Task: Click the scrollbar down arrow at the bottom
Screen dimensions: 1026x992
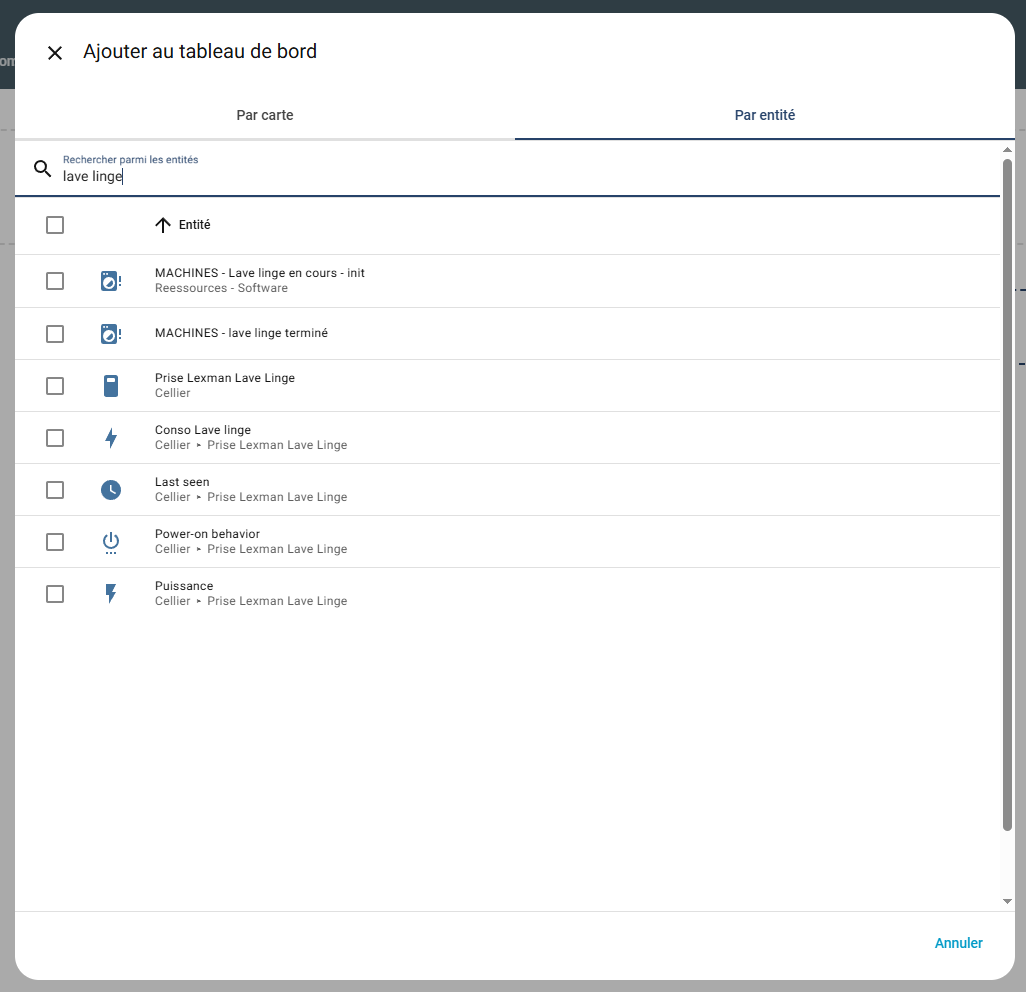Action: click(x=1007, y=901)
